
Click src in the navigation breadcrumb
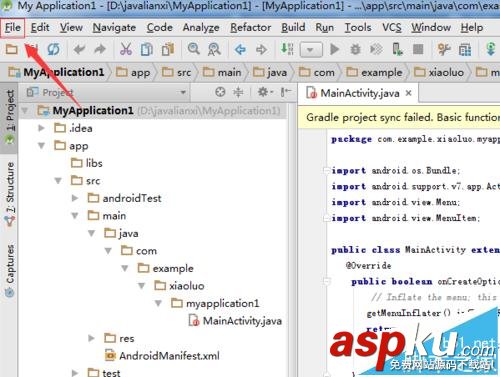(177, 72)
